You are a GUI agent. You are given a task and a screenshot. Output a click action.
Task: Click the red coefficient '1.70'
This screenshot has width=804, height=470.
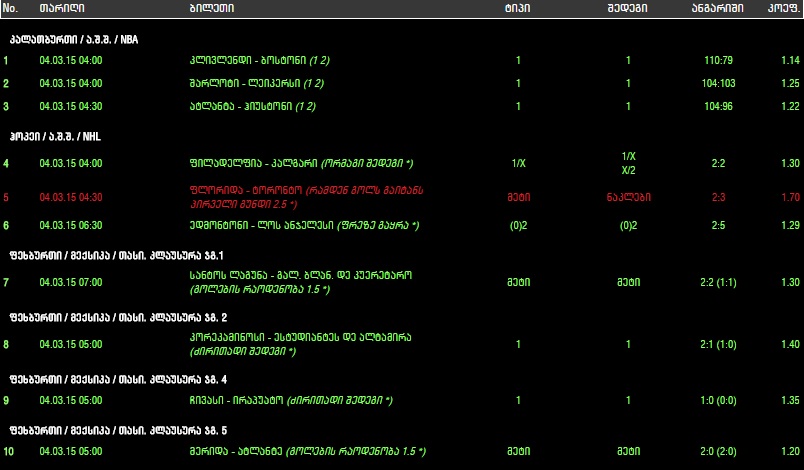[790, 197]
